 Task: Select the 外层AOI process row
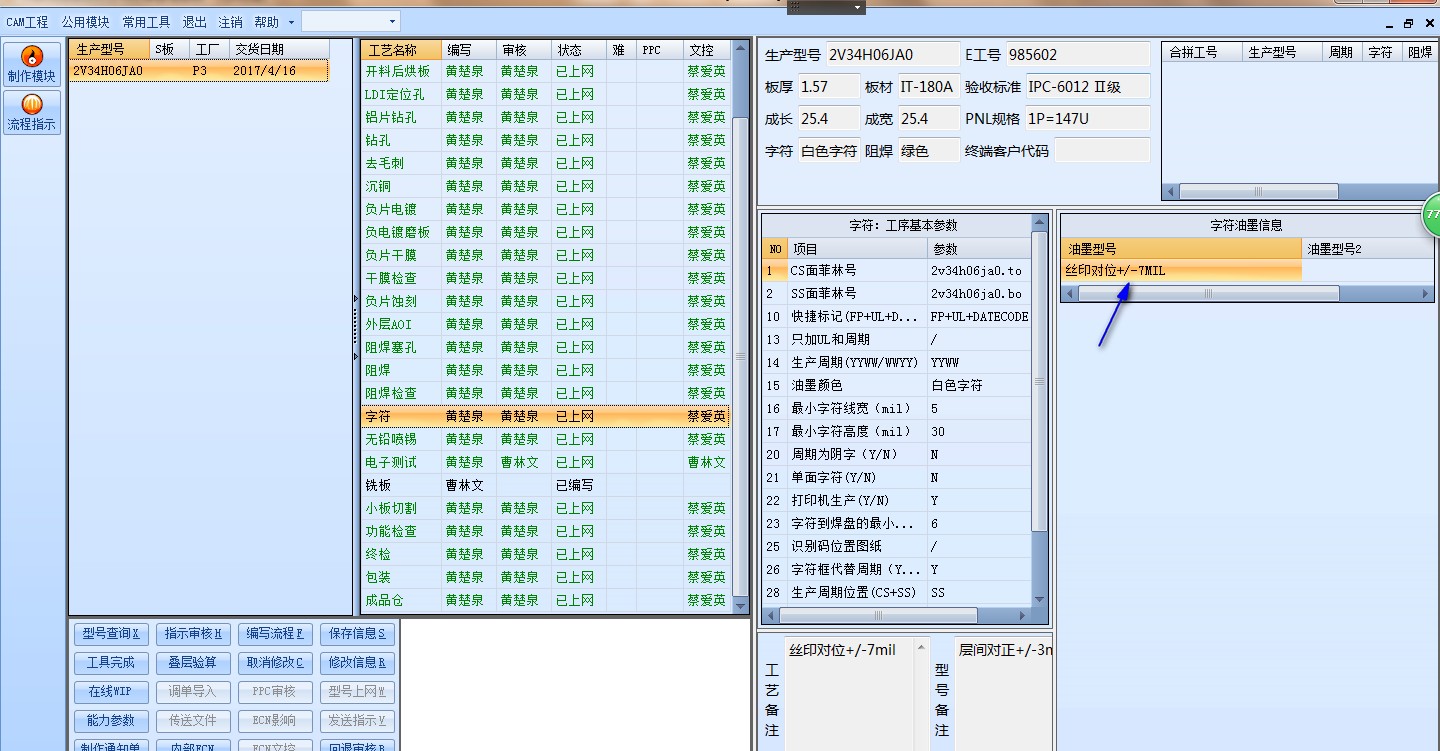point(546,324)
